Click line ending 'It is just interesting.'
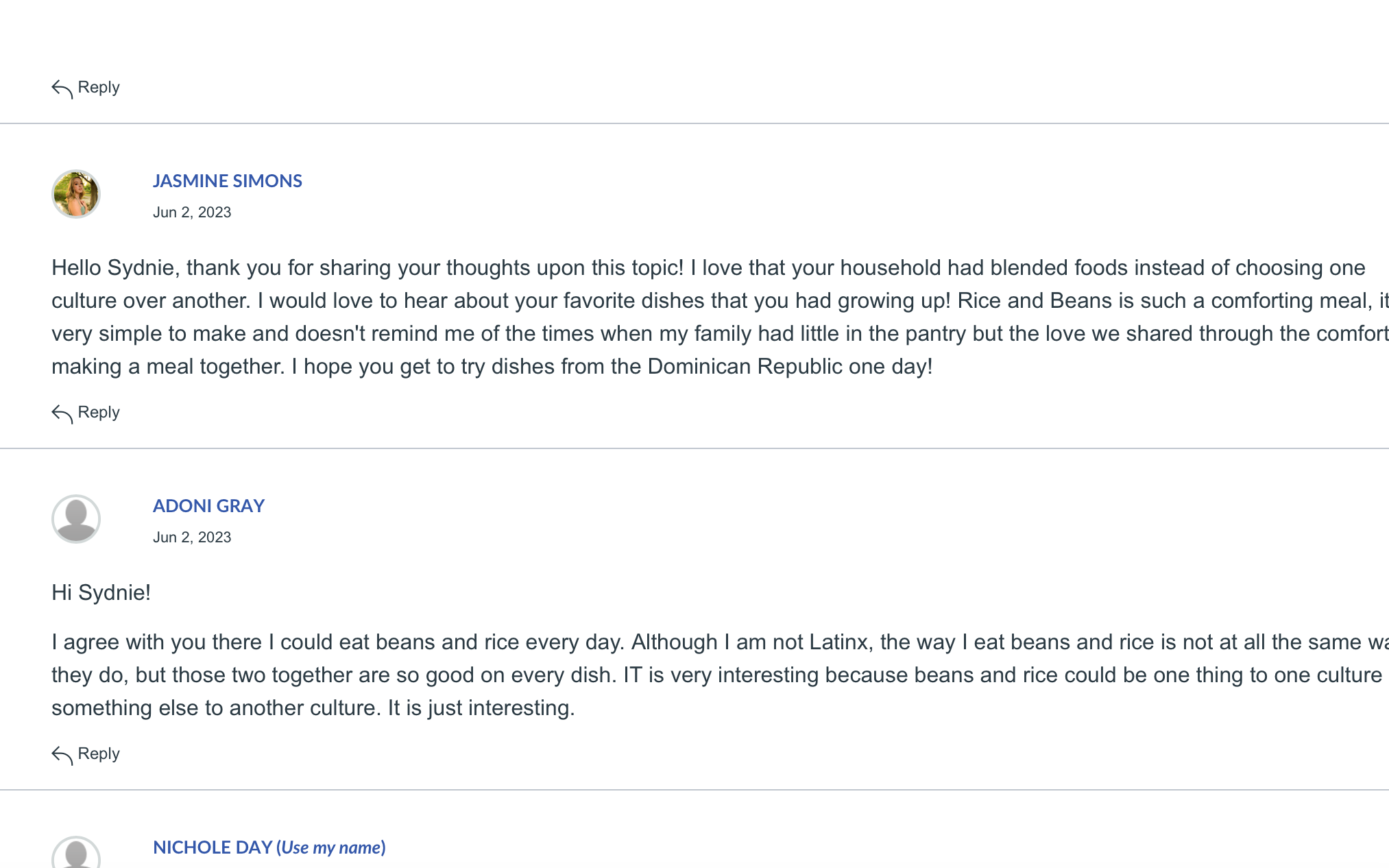Screen dimensions: 1389x868 (481, 708)
